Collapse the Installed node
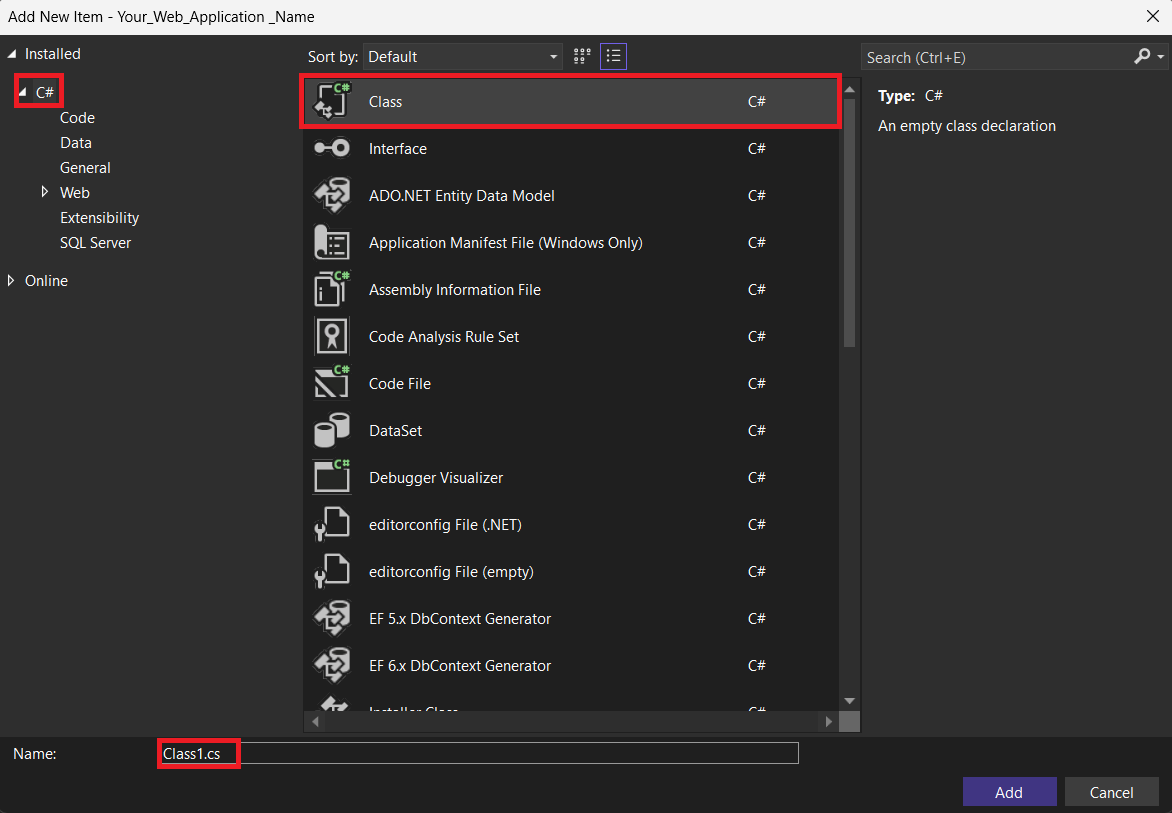 12,54
